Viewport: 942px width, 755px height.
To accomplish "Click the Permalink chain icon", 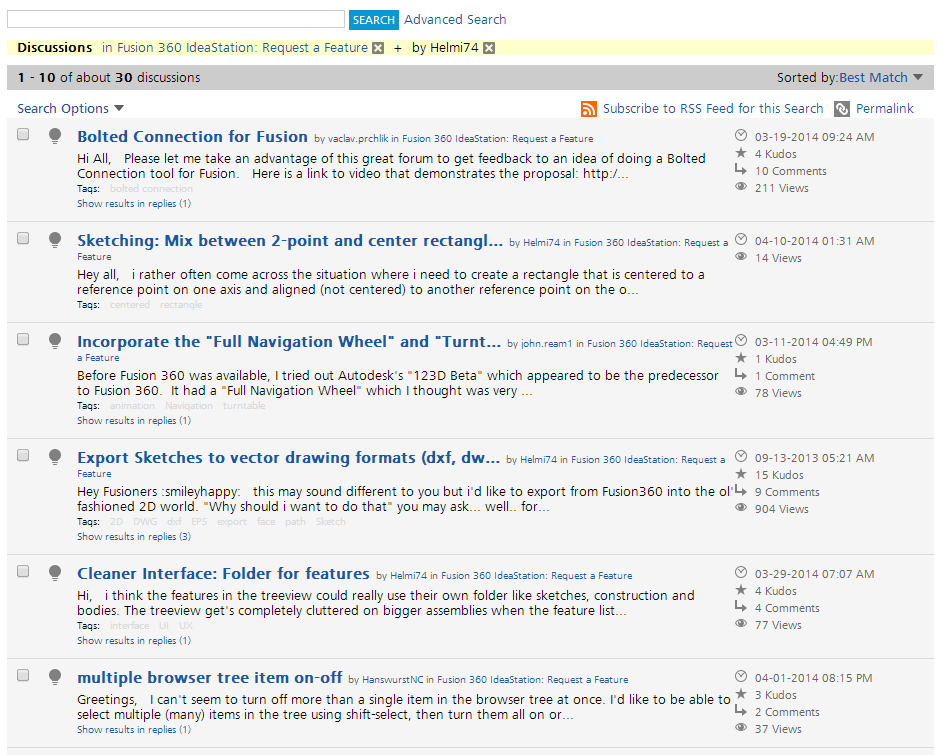I will coord(842,109).
